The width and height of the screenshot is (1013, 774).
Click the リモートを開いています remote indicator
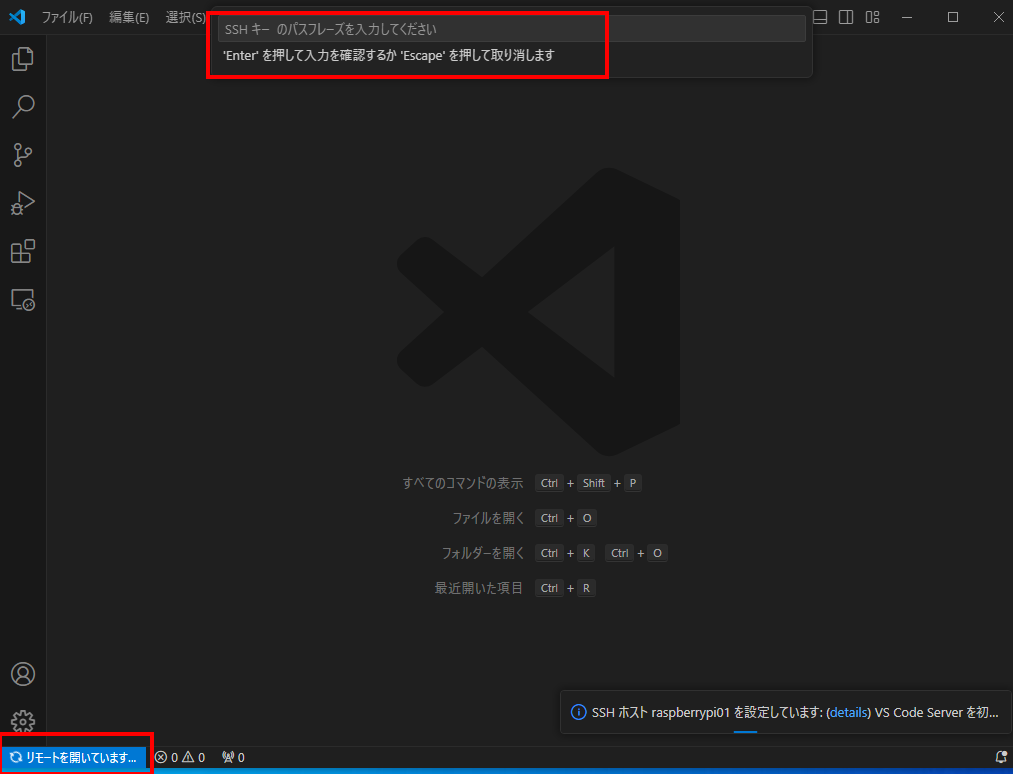pos(73,758)
